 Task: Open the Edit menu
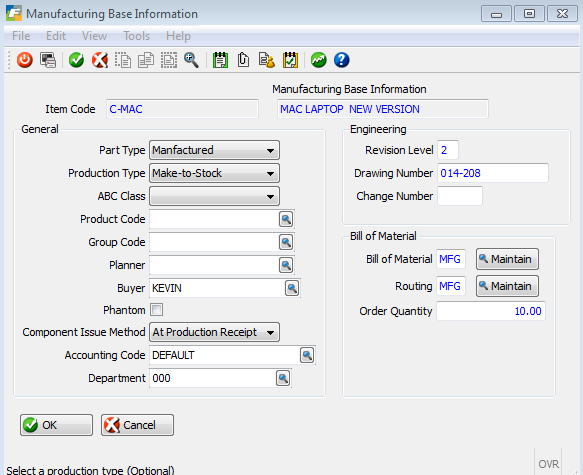coord(56,36)
